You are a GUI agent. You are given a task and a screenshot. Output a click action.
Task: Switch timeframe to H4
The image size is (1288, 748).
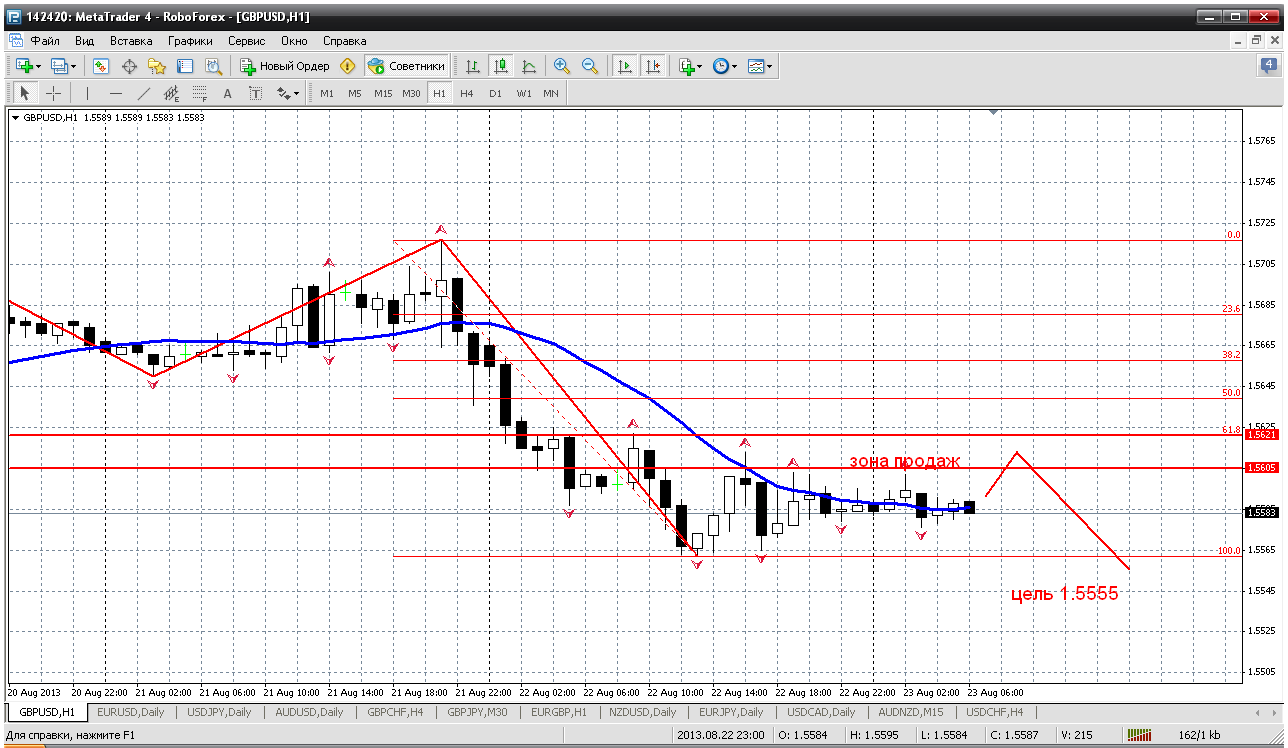[x=467, y=93]
